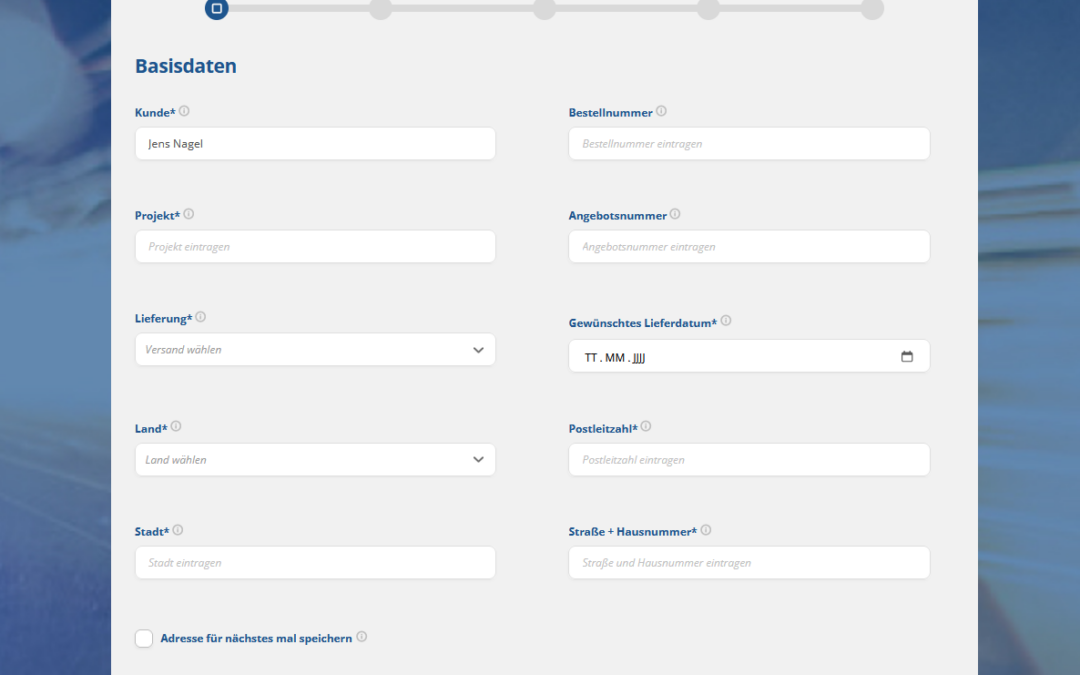Screen dimensions: 1080x675
Task: Click the Projekt eintragen input field
Action: [315, 247]
